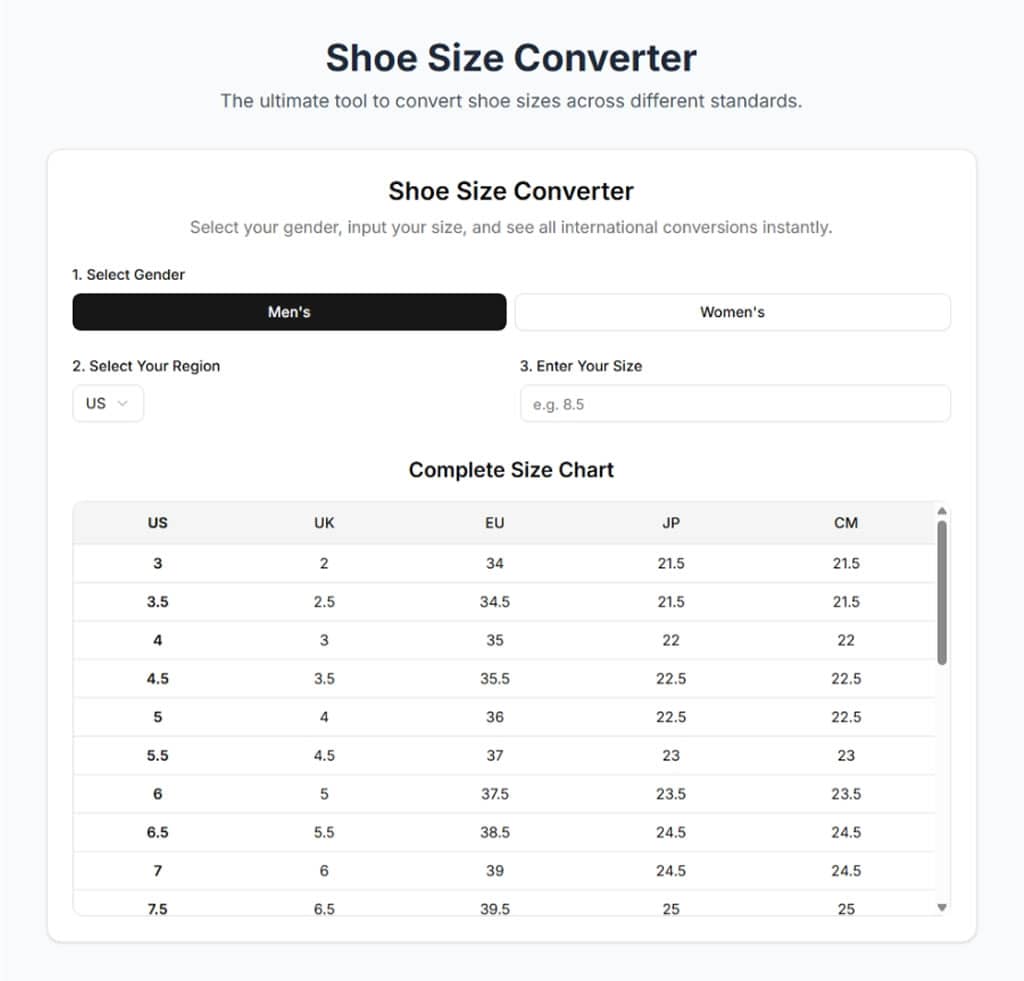
Task: Click the scroll-up arrow of the size chart
Action: click(x=942, y=511)
